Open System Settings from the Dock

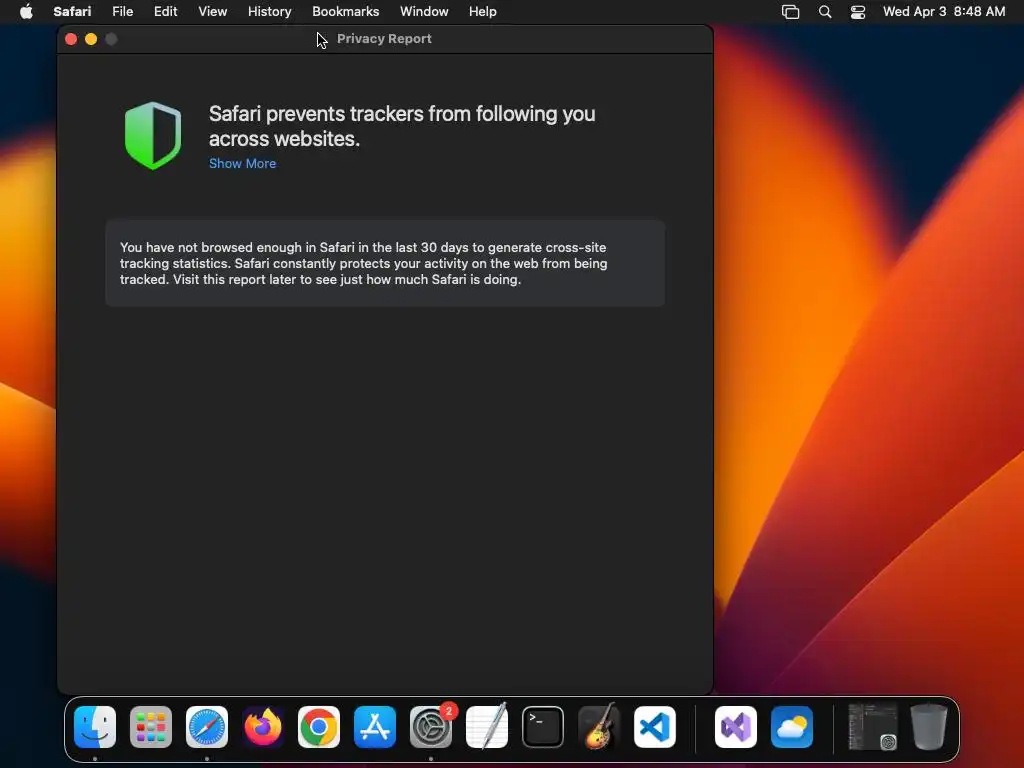tap(431, 727)
